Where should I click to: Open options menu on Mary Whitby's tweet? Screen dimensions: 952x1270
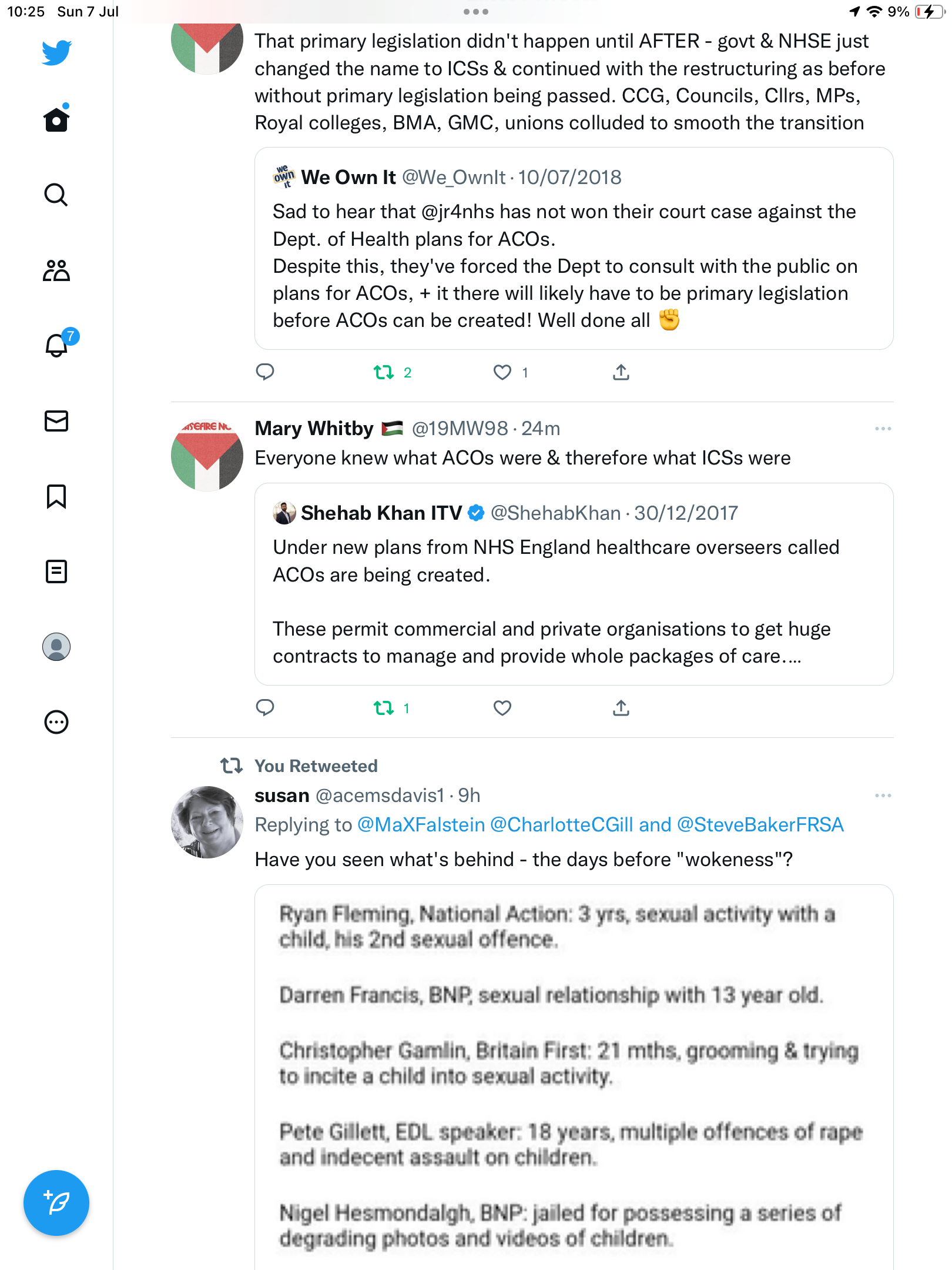[x=883, y=429]
